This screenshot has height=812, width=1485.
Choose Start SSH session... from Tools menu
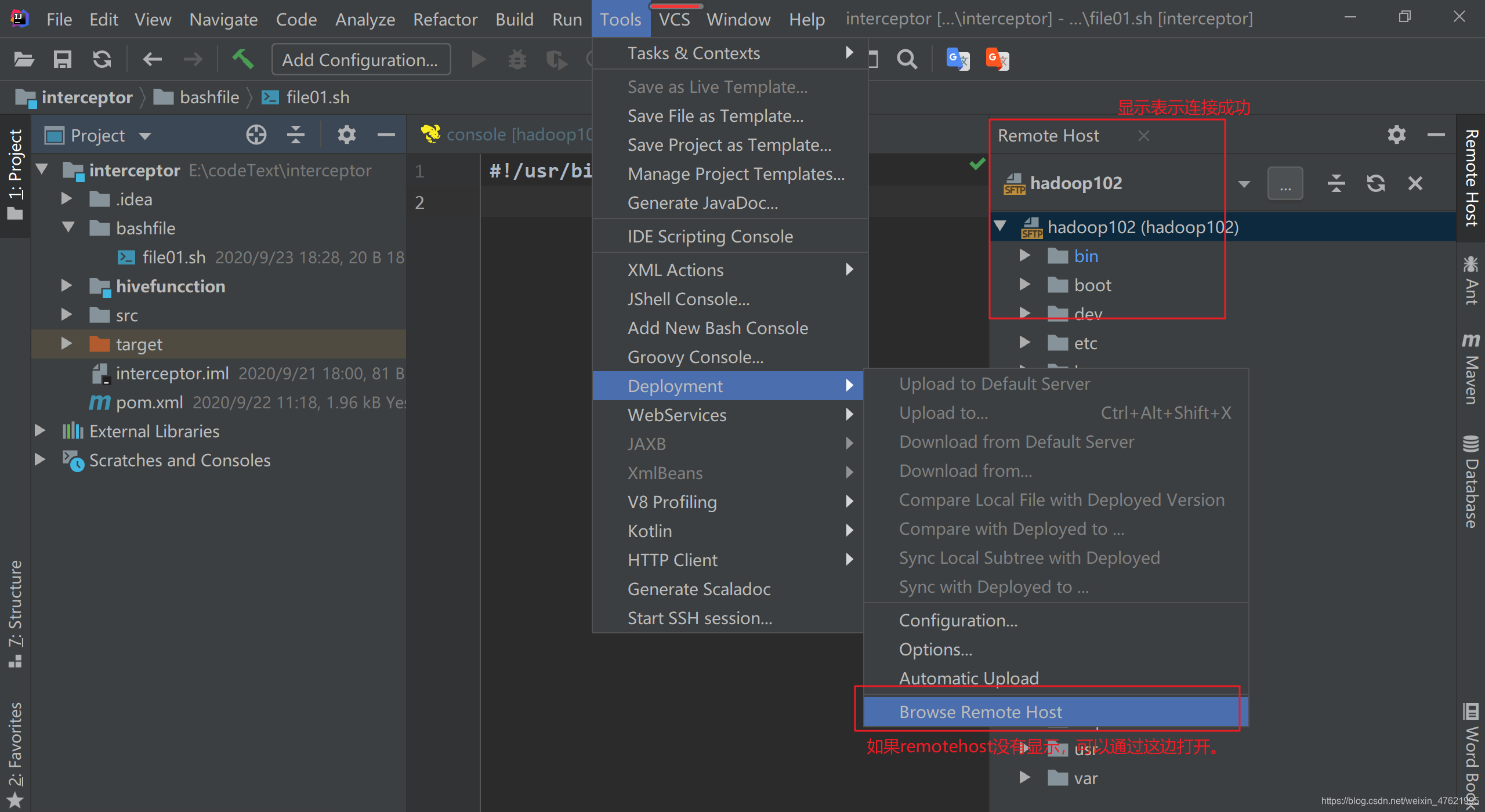point(728,618)
